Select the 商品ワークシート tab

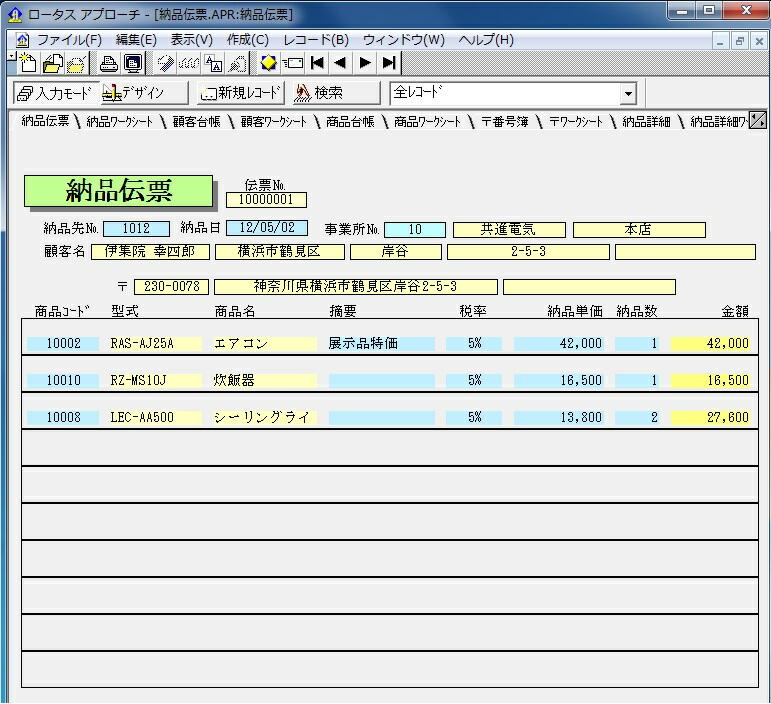tap(427, 121)
